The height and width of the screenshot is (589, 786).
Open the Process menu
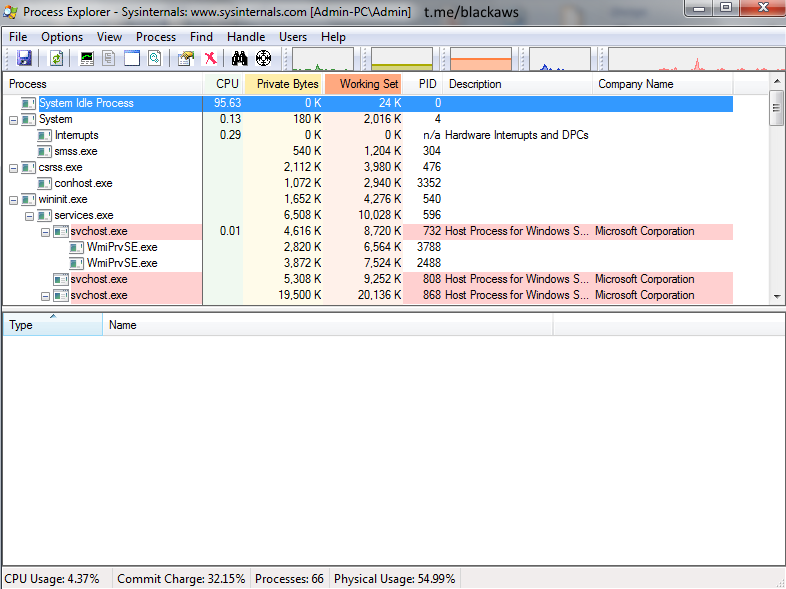156,37
